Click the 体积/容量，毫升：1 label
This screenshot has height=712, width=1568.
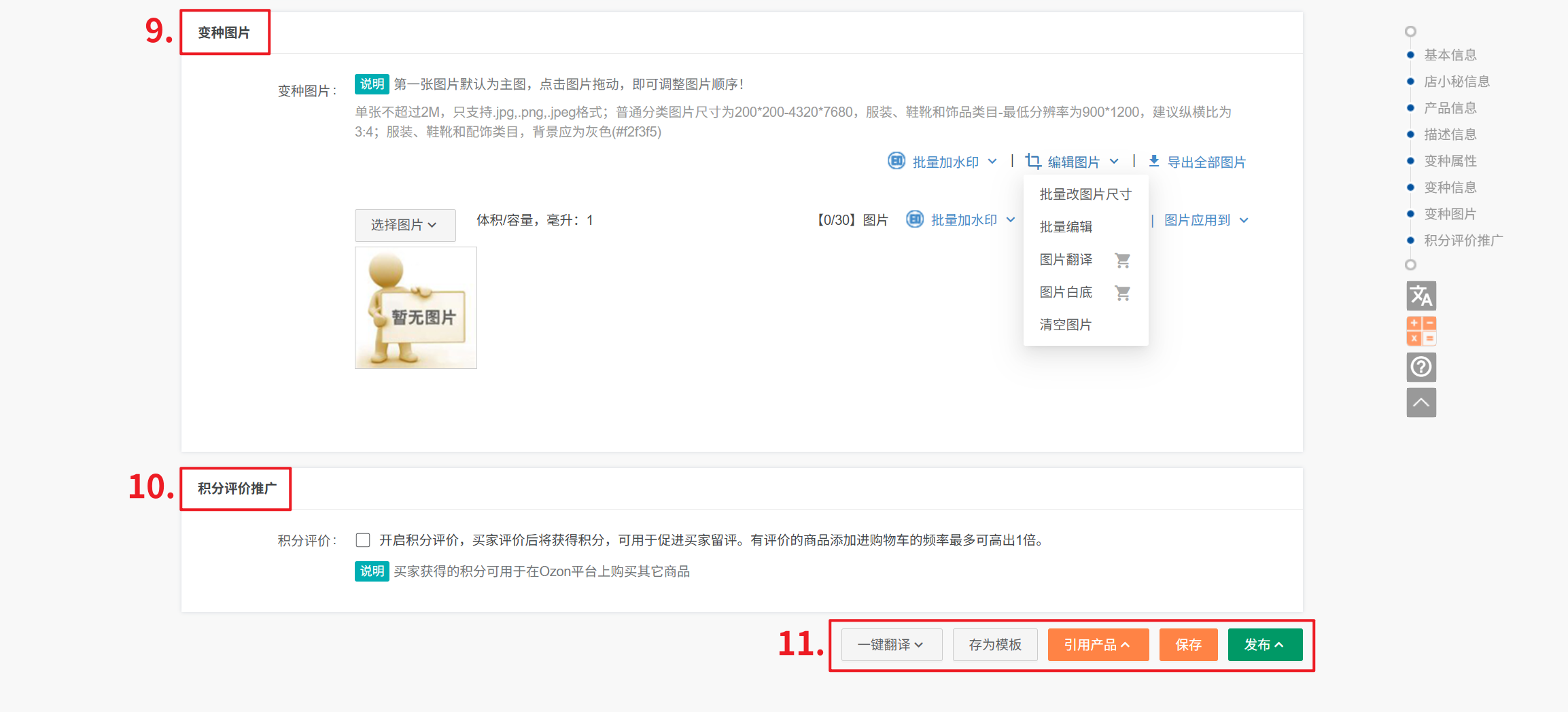click(x=535, y=220)
